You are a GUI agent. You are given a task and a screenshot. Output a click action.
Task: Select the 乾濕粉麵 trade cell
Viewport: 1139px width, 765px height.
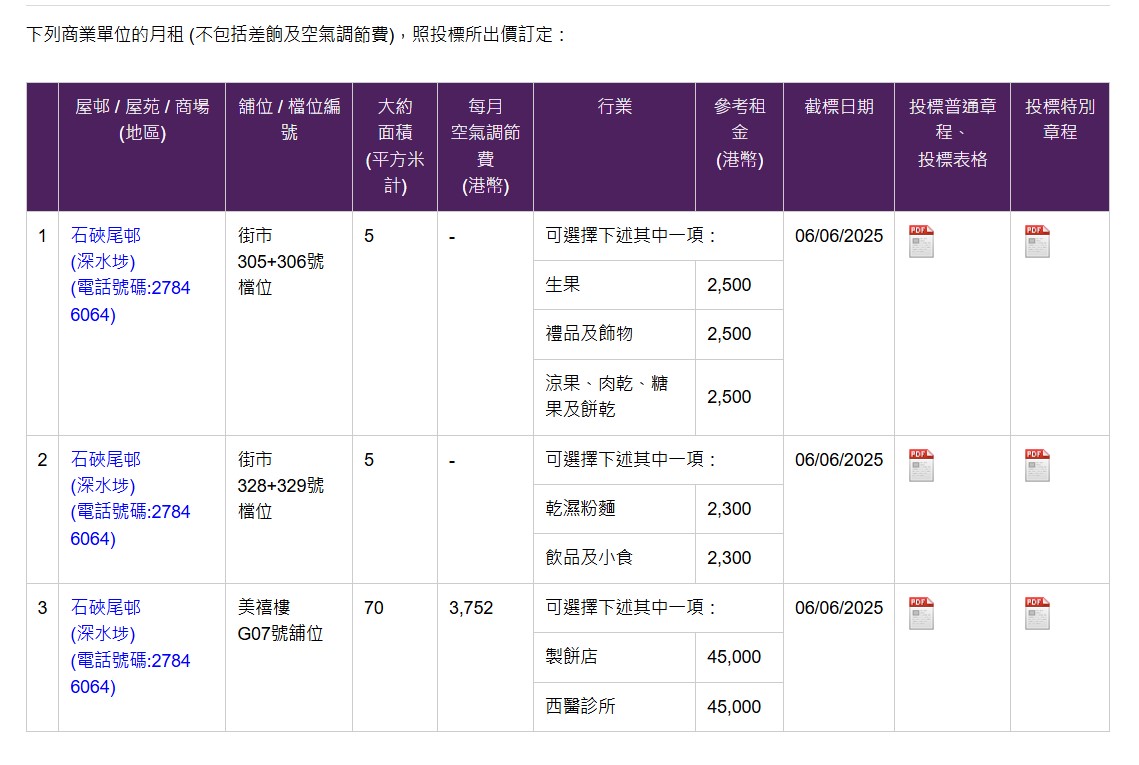tap(615, 509)
